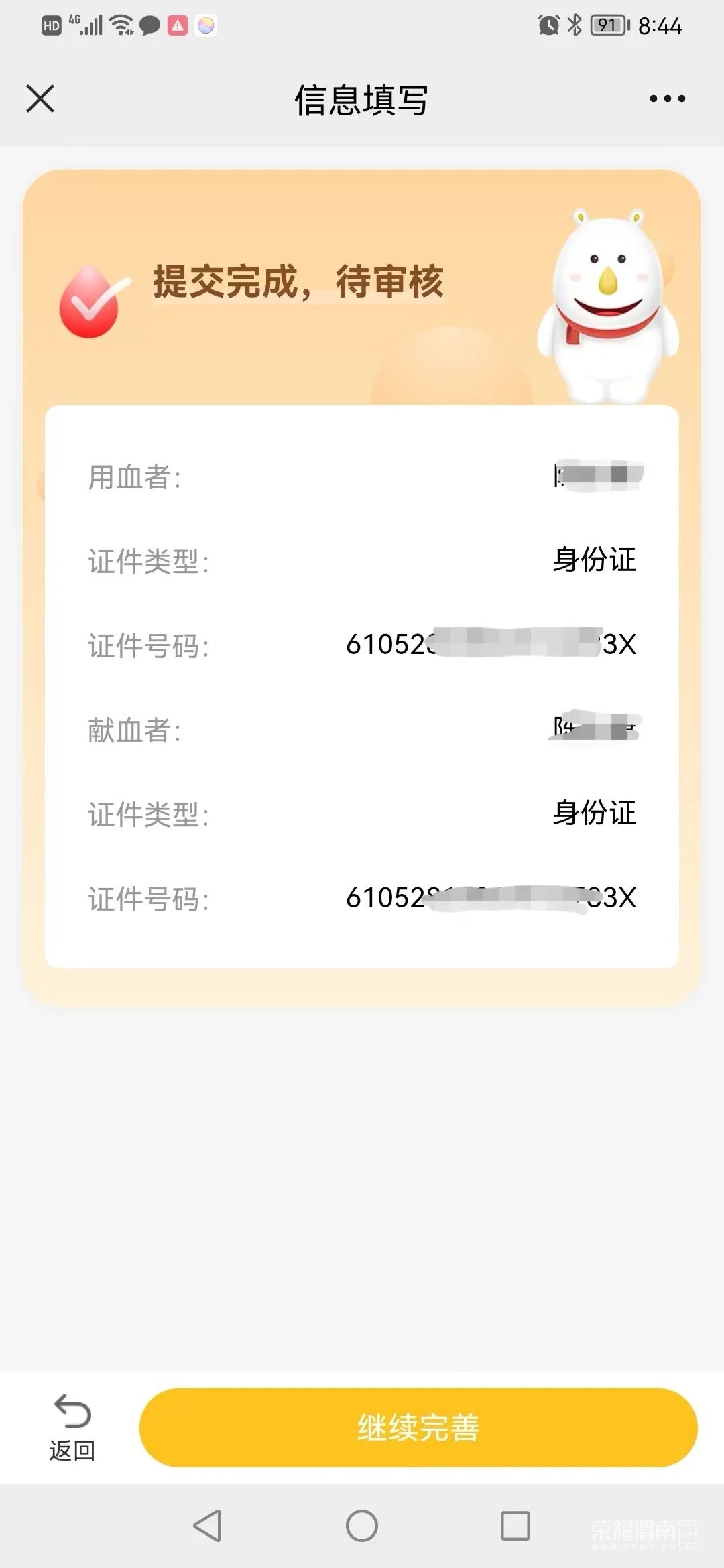Tap the Wi-Fi signal status icon
The width and height of the screenshot is (724, 1568).
[x=122, y=25]
